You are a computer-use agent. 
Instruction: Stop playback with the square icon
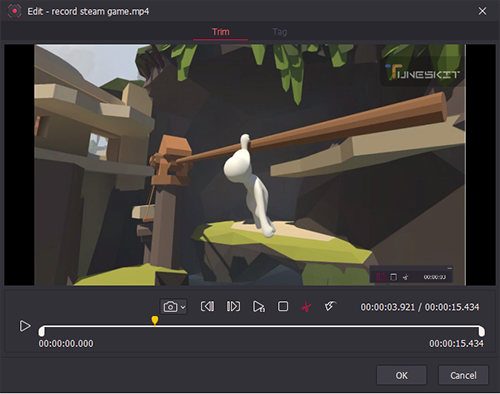pos(283,306)
